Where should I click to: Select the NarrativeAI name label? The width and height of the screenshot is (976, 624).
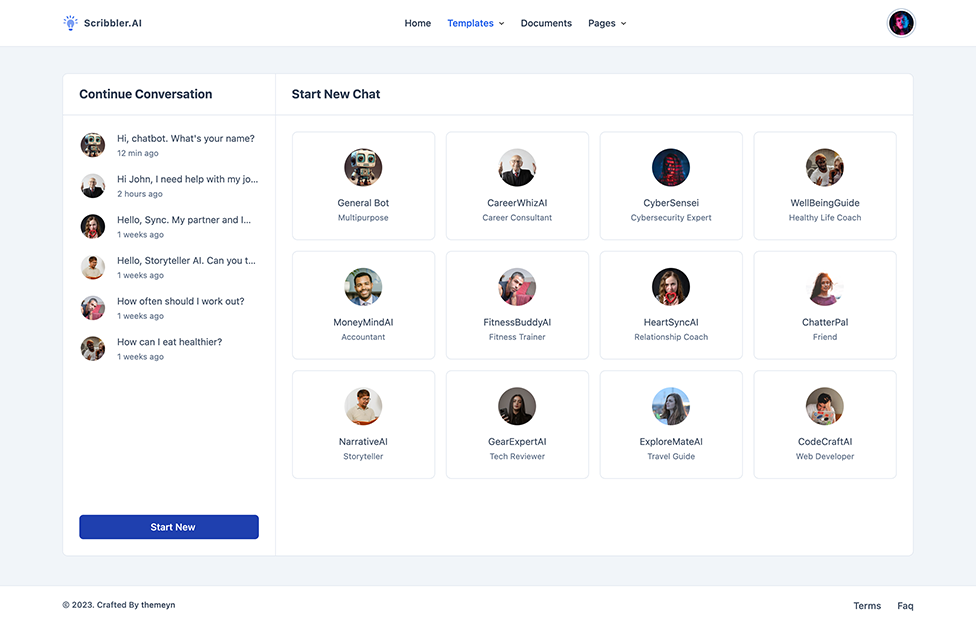pos(363,442)
